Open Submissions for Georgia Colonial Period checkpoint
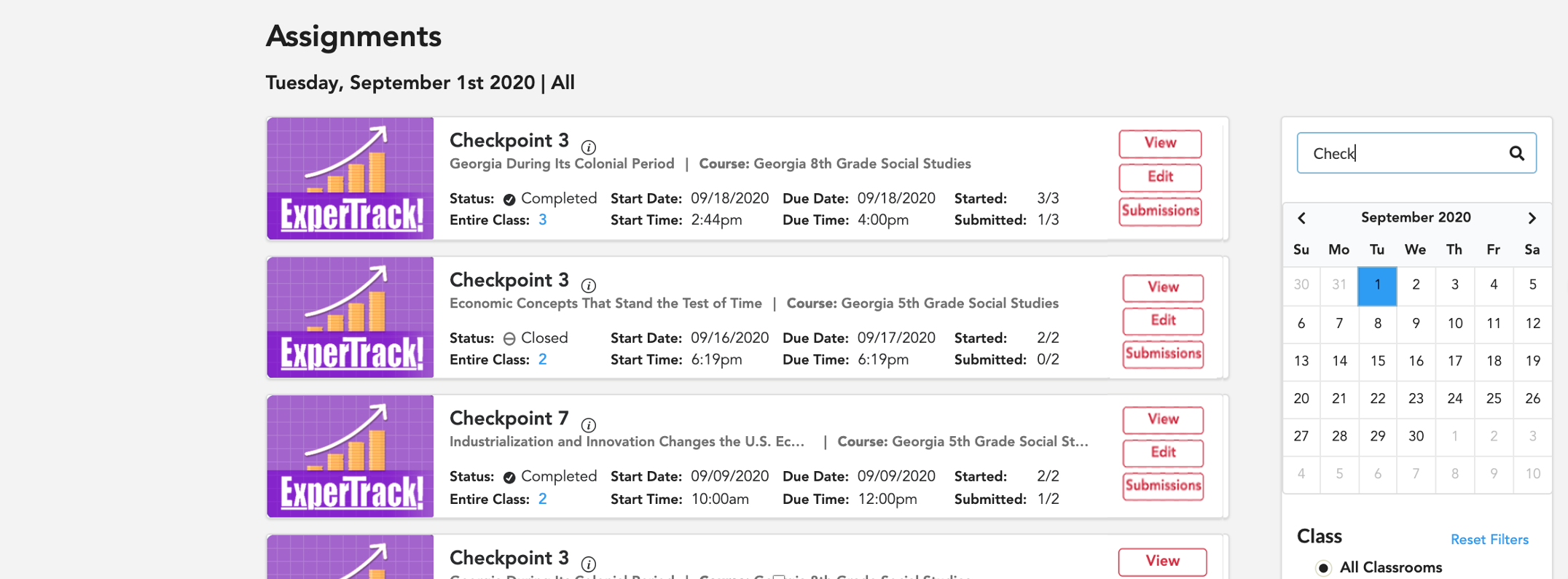Screen dimensions: 1568x579 tap(1160, 211)
